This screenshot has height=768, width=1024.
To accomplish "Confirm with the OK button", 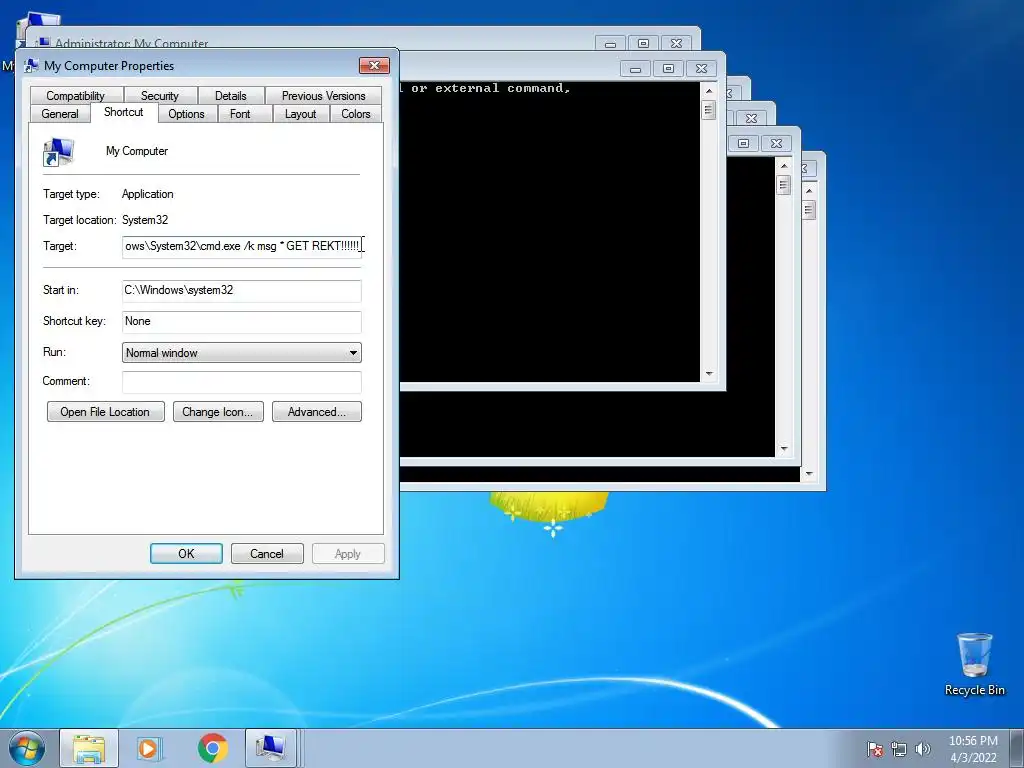I will click(x=186, y=554).
